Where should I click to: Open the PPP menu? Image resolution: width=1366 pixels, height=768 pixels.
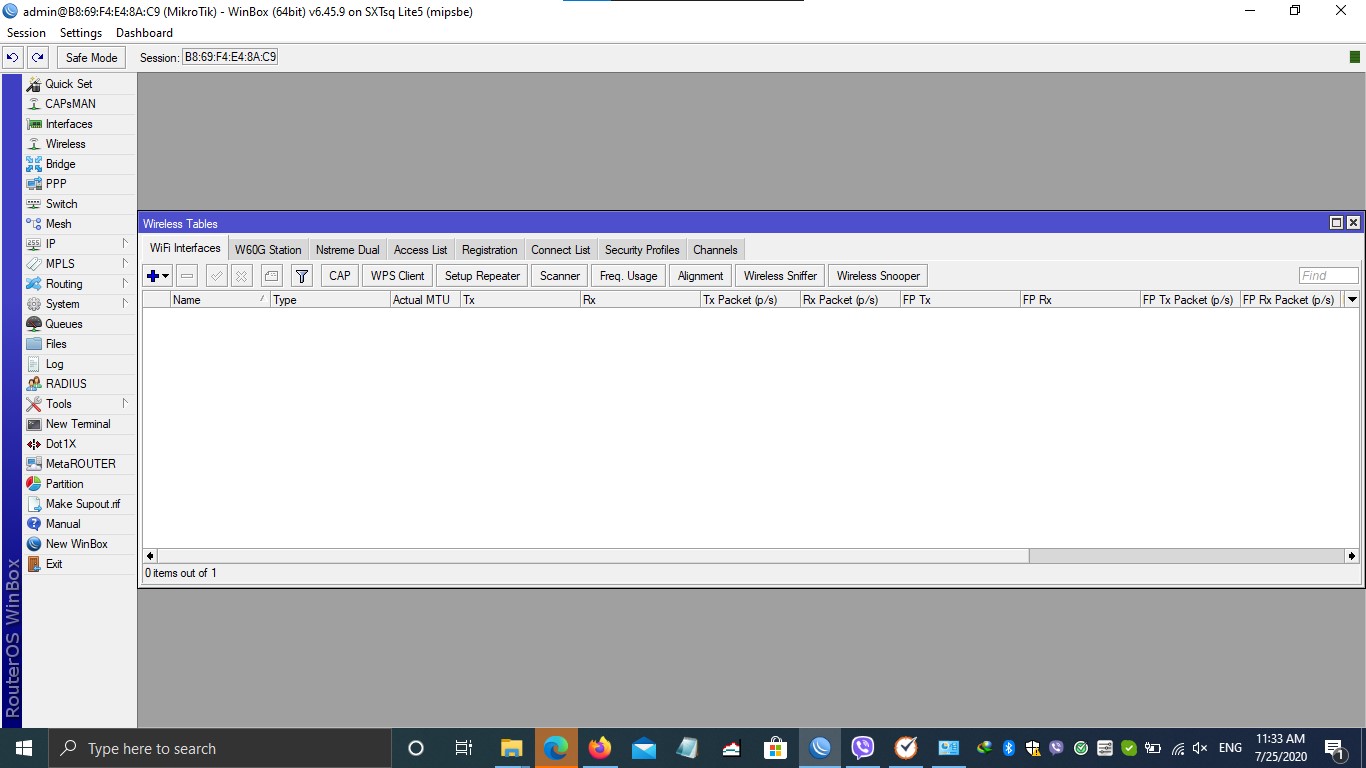[80, 184]
